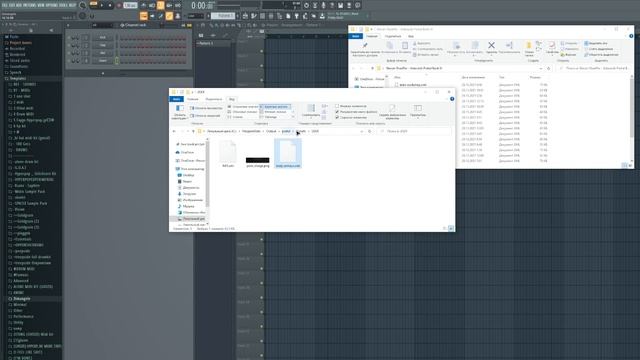This screenshot has width=640, height=360.
Task: Click Свойства icon in back Explorer ribbon
Action: (552, 44)
